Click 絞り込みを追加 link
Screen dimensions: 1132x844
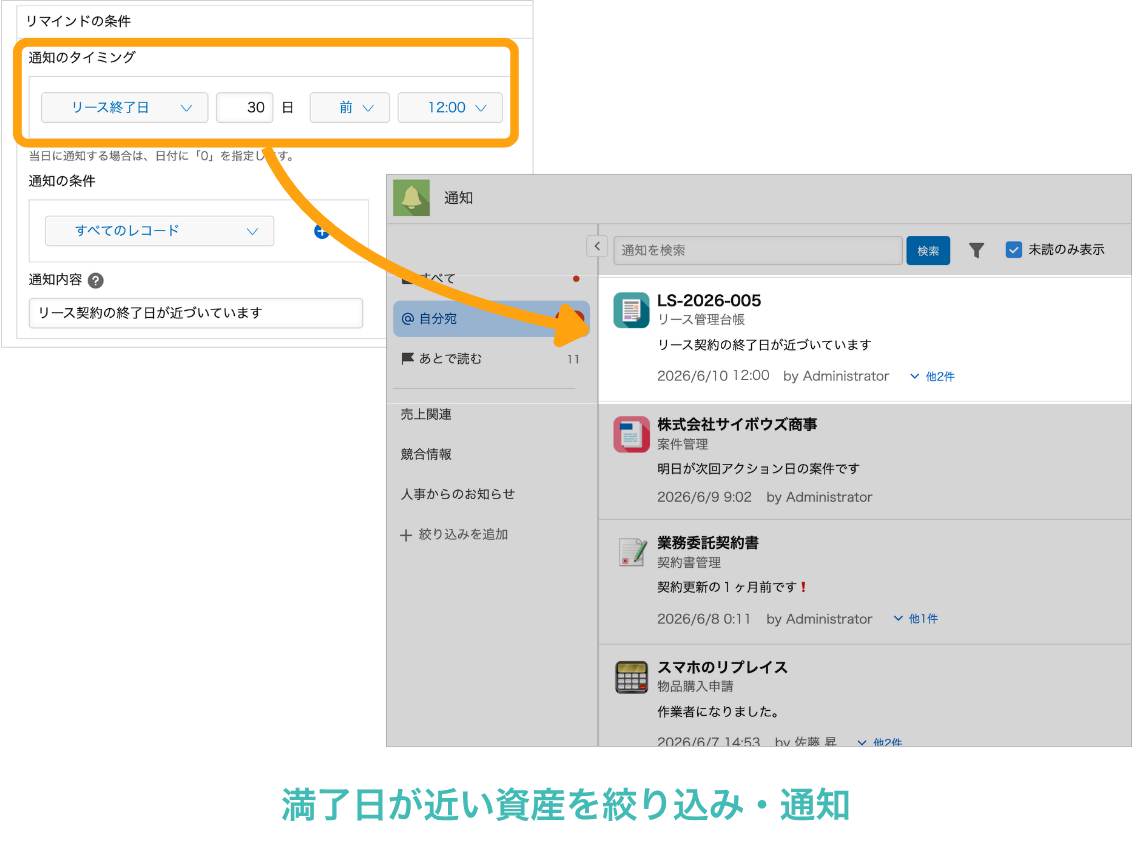point(454,534)
